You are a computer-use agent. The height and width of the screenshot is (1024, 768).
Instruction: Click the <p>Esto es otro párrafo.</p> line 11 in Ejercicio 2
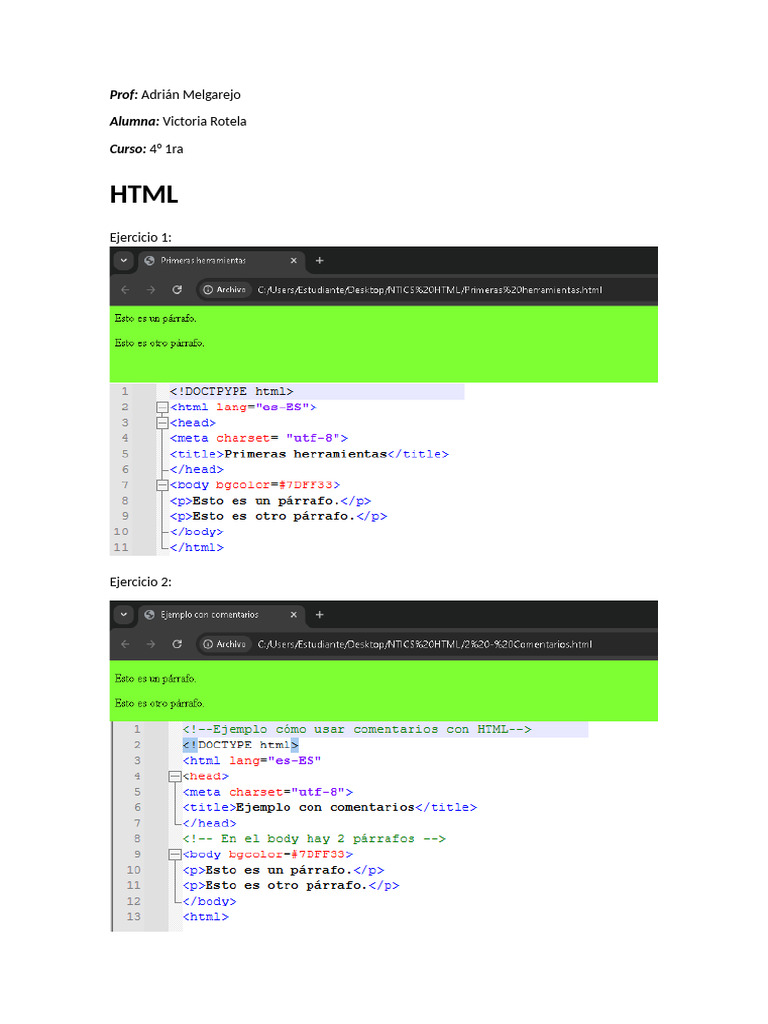tap(291, 886)
